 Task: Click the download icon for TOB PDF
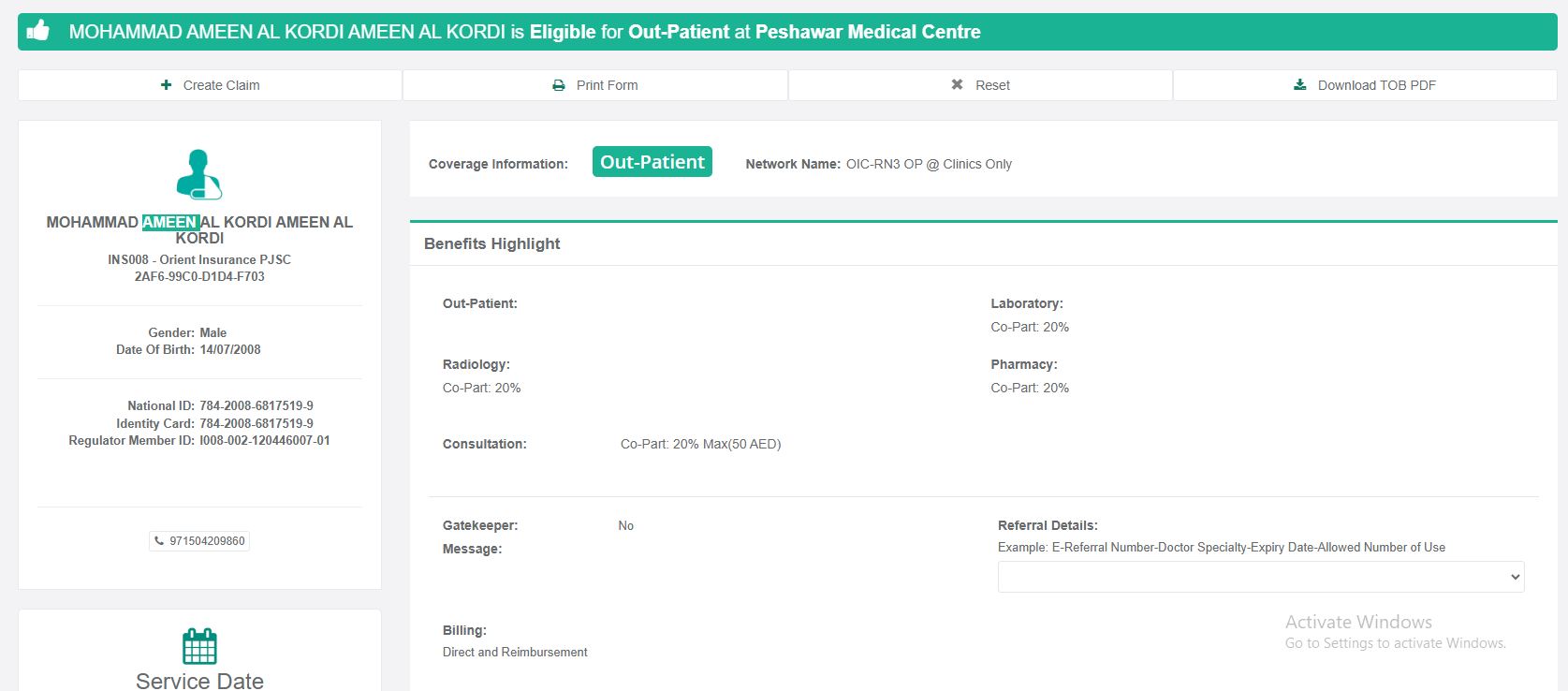tap(1299, 85)
